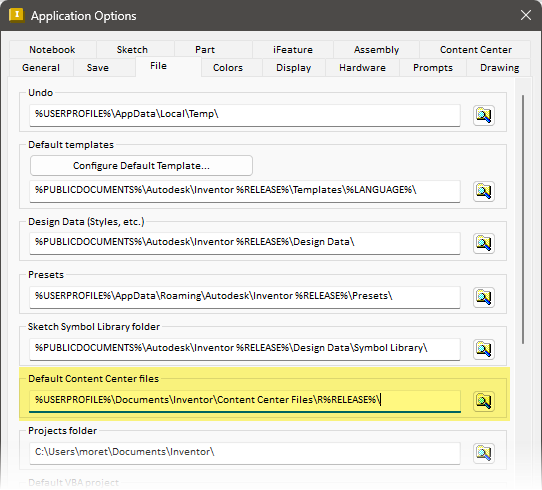Click the Inventor application icon in title bar

tap(16, 16)
